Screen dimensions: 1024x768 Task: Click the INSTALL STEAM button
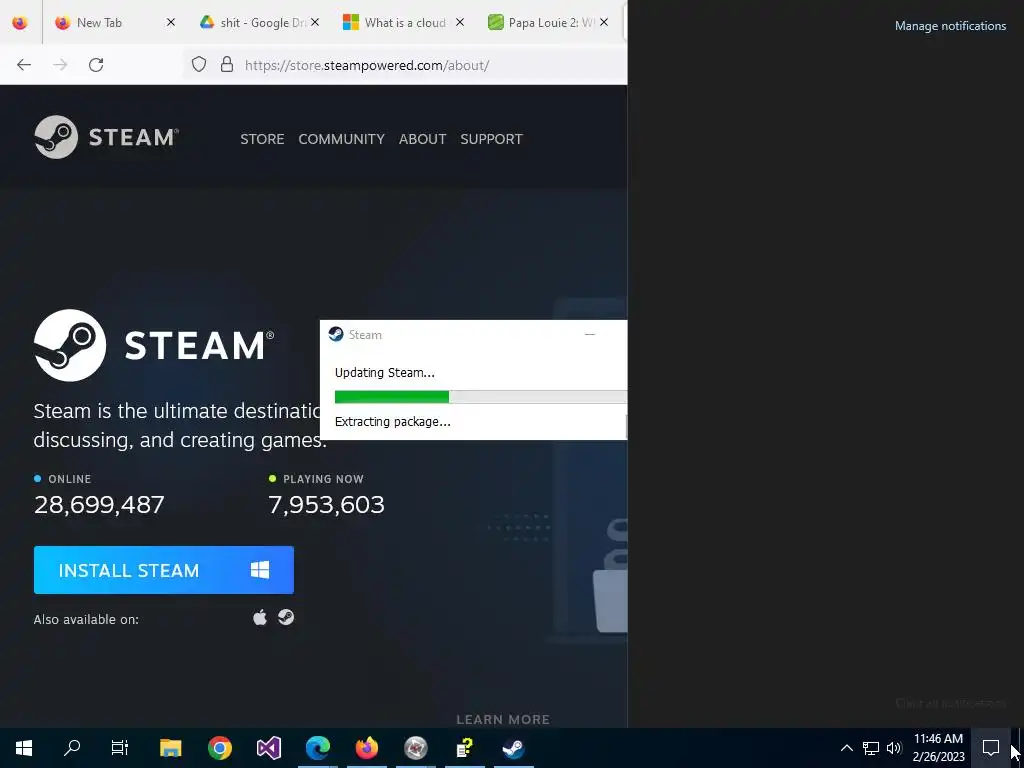164,570
